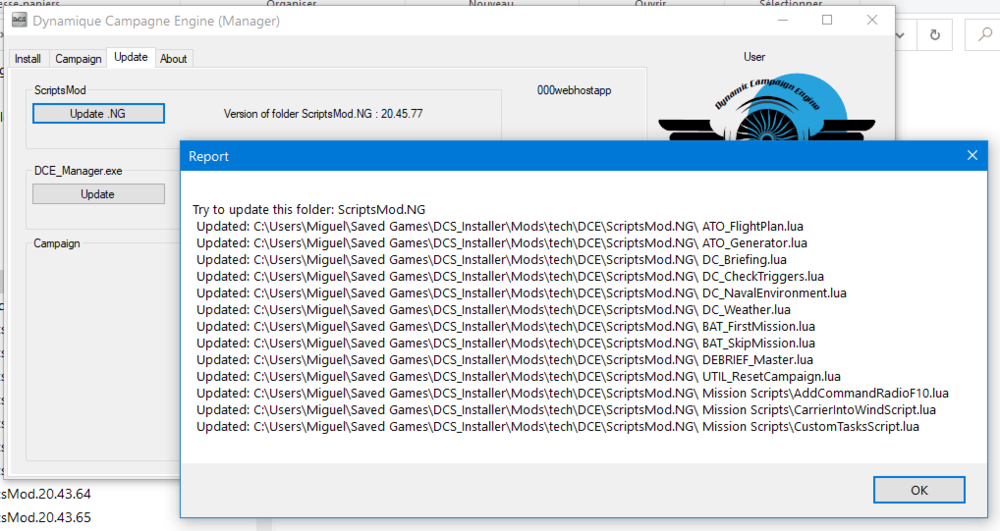Screen dimensions: 1000x531
Task: Close the DCE Manager window
Action: click(872, 20)
